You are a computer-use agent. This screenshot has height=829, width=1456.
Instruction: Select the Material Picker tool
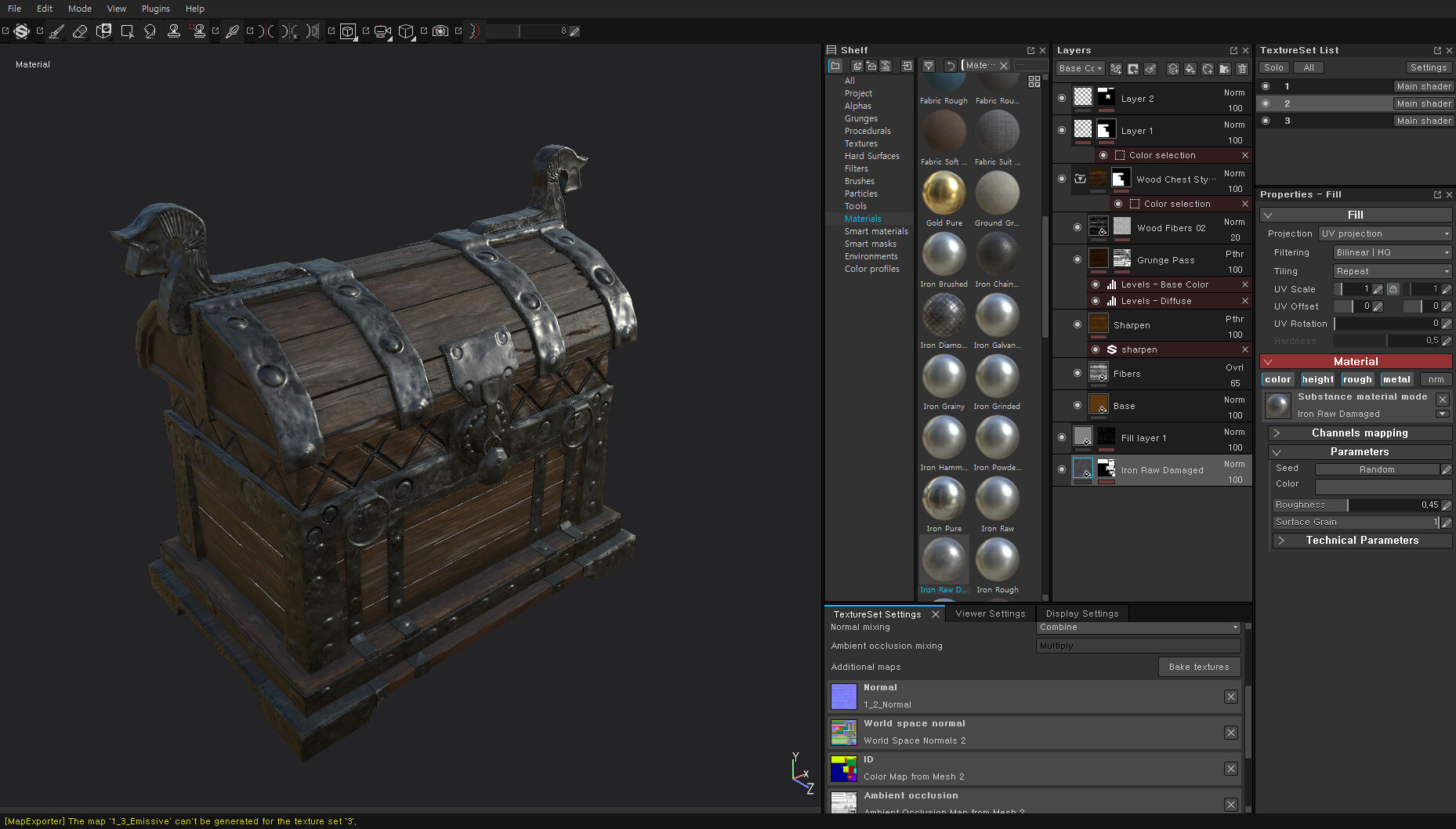point(232,31)
